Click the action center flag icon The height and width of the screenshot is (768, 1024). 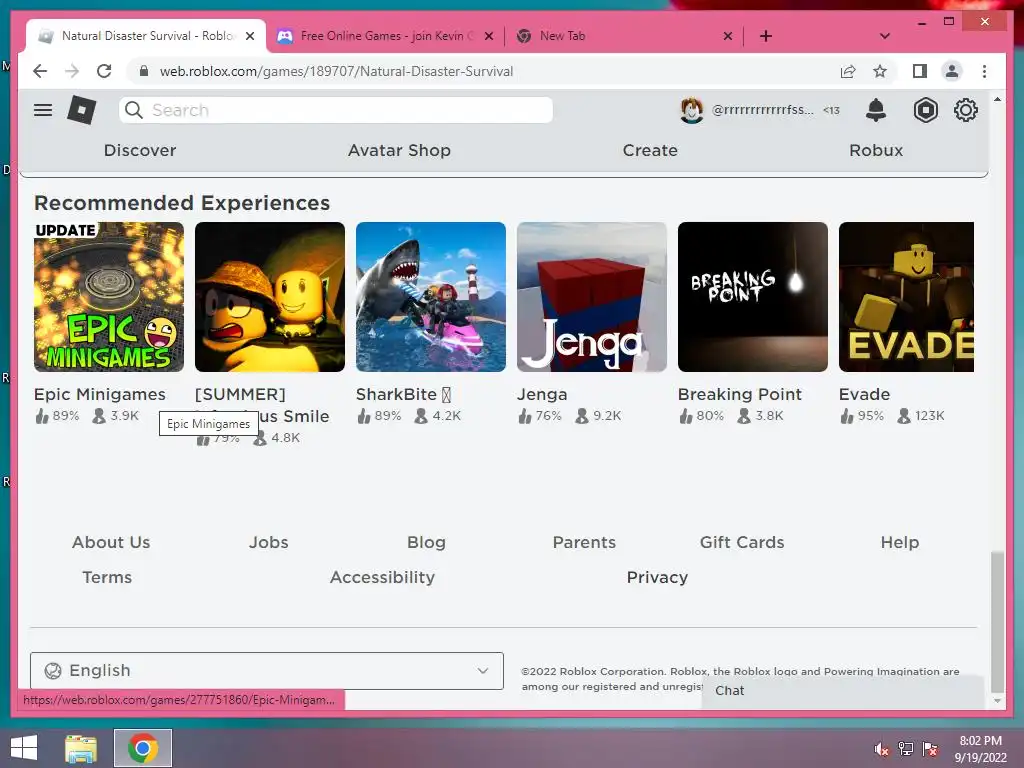click(x=930, y=749)
